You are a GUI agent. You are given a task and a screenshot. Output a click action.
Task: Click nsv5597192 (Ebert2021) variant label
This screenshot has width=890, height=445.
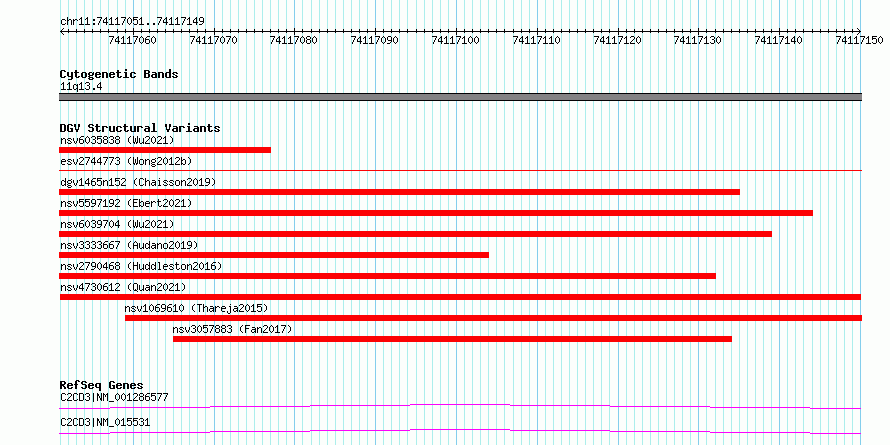point(126,203)
